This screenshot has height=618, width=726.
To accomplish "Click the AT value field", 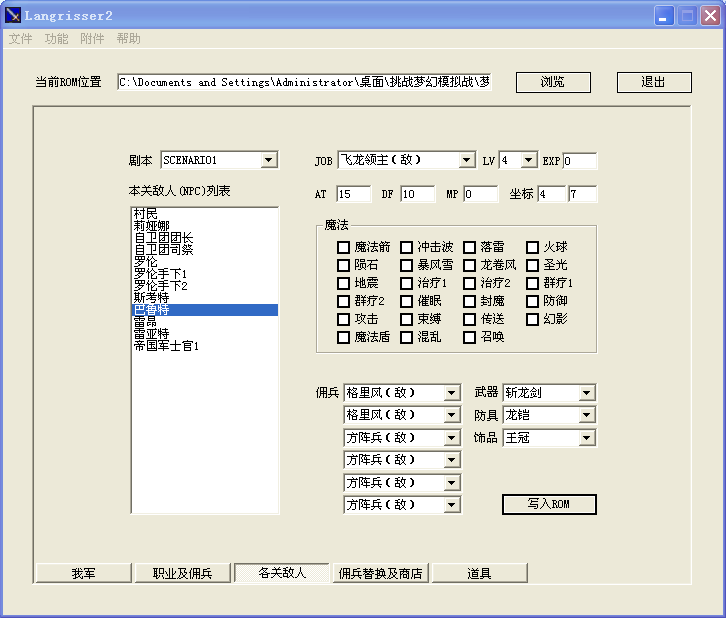I will [x=354, y=194].
